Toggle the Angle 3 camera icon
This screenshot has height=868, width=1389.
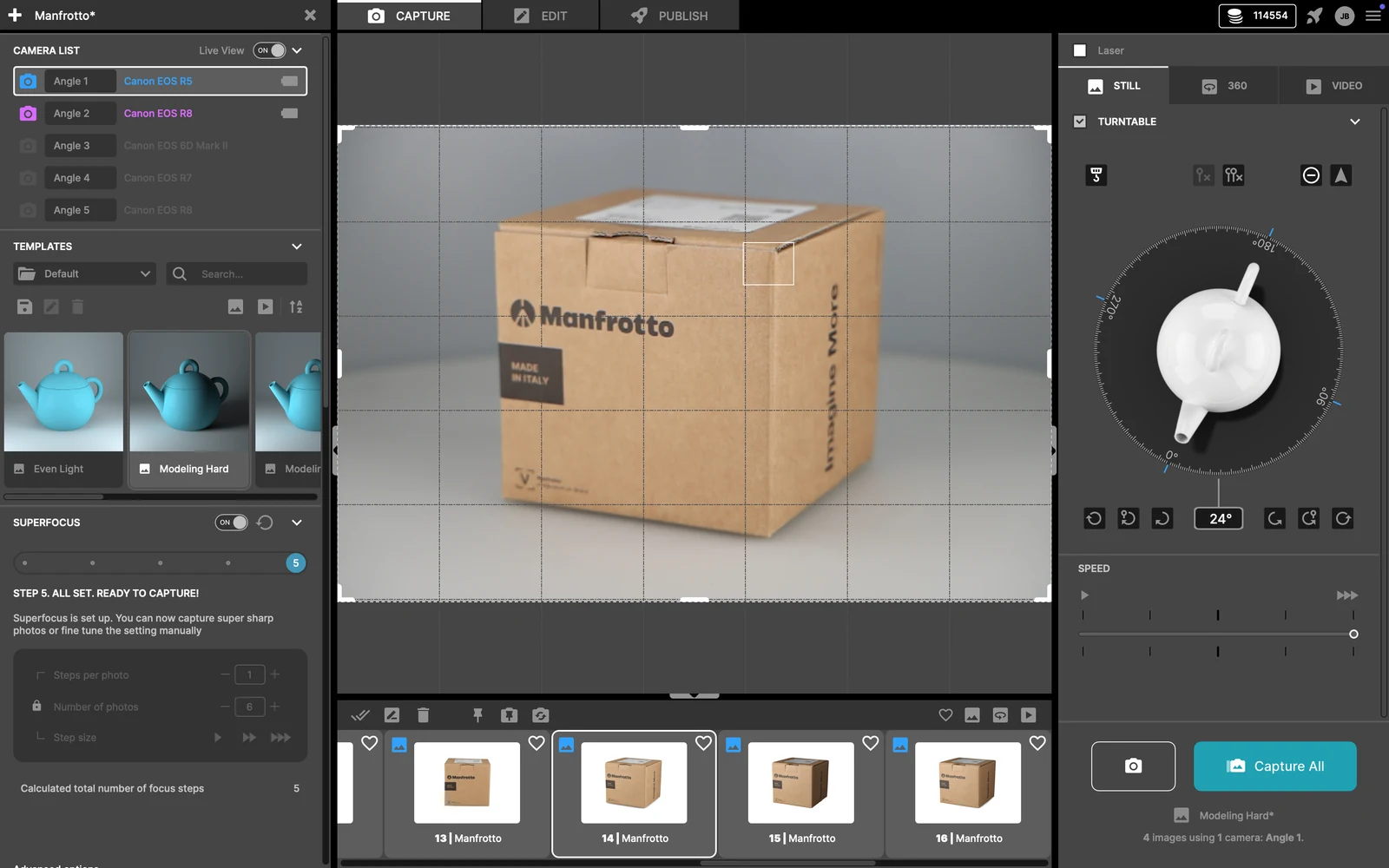coord(28,145)
